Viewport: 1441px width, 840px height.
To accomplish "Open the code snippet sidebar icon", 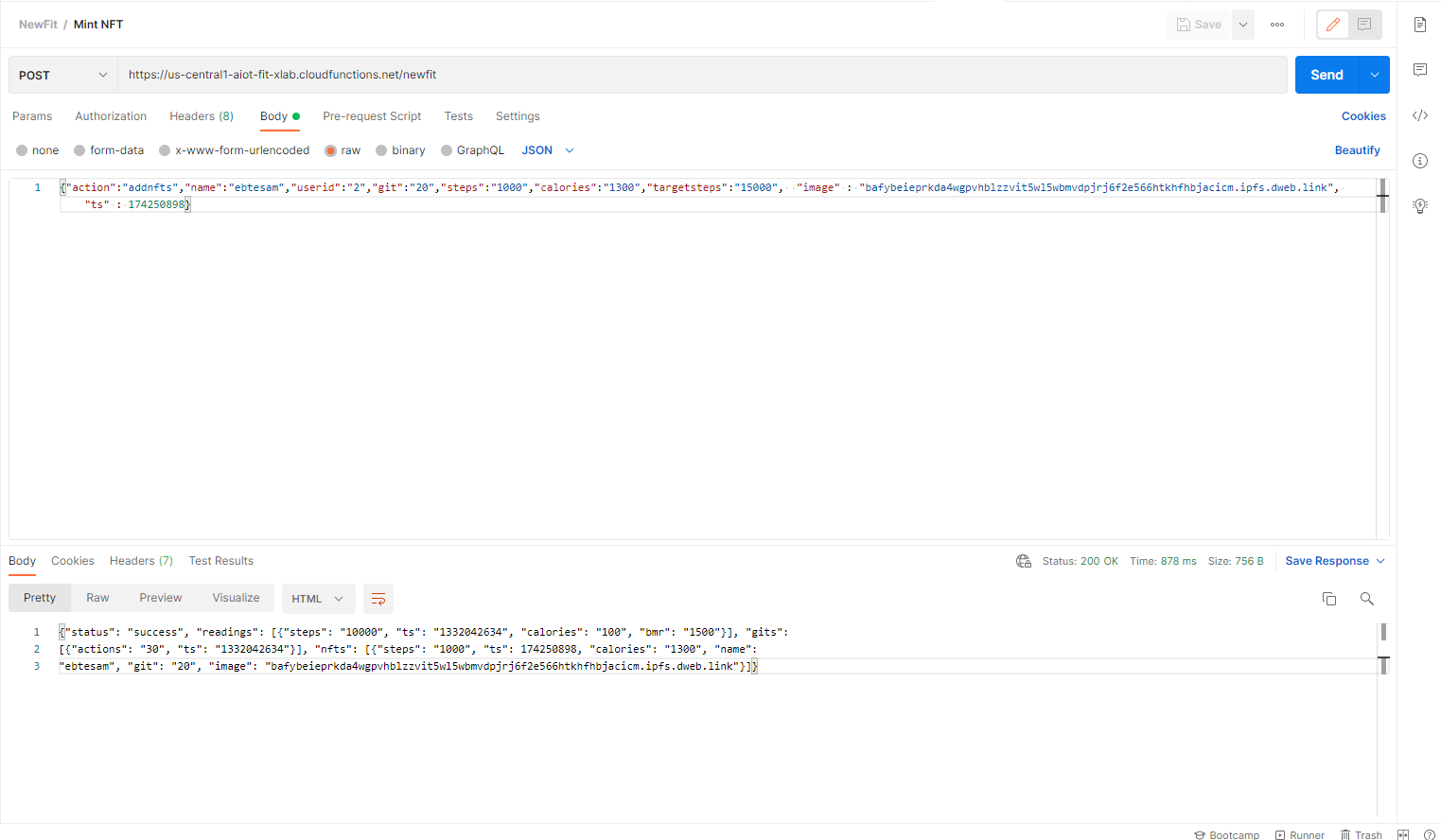I will pyautogui.click(x=1420, y=115).
